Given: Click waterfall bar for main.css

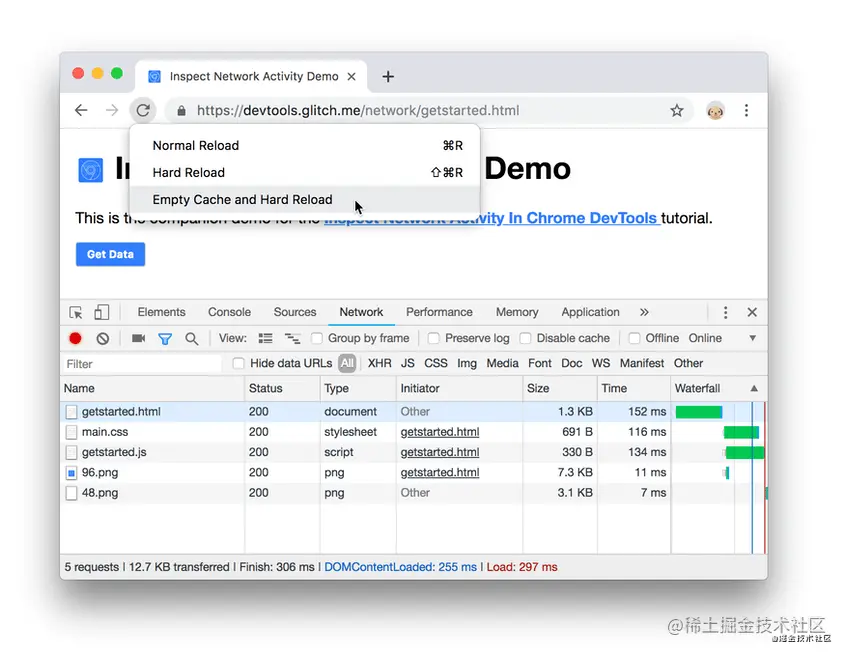Looking at the screenshot, I should click(741, 432).
